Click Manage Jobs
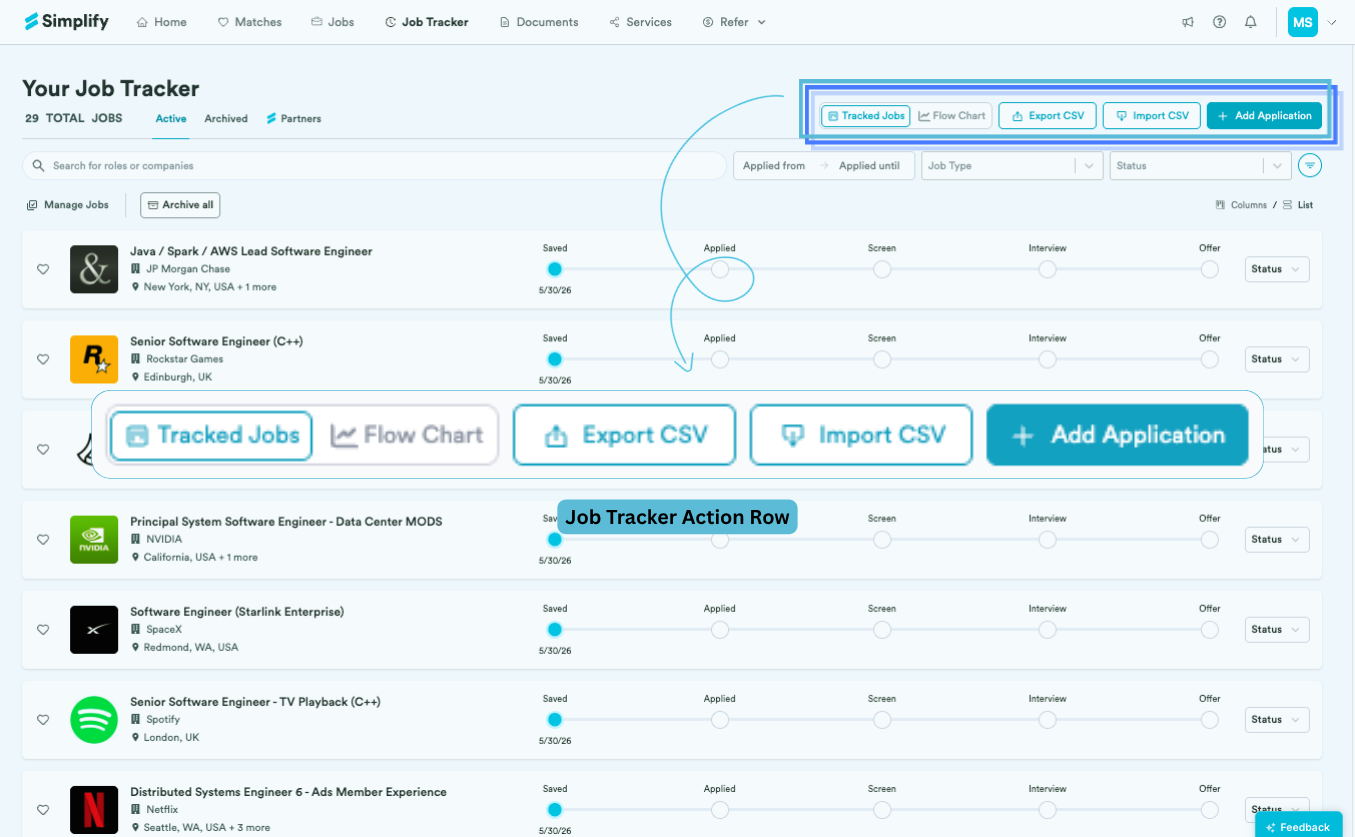Viewport: 1355px width, 837px height. 68,205
